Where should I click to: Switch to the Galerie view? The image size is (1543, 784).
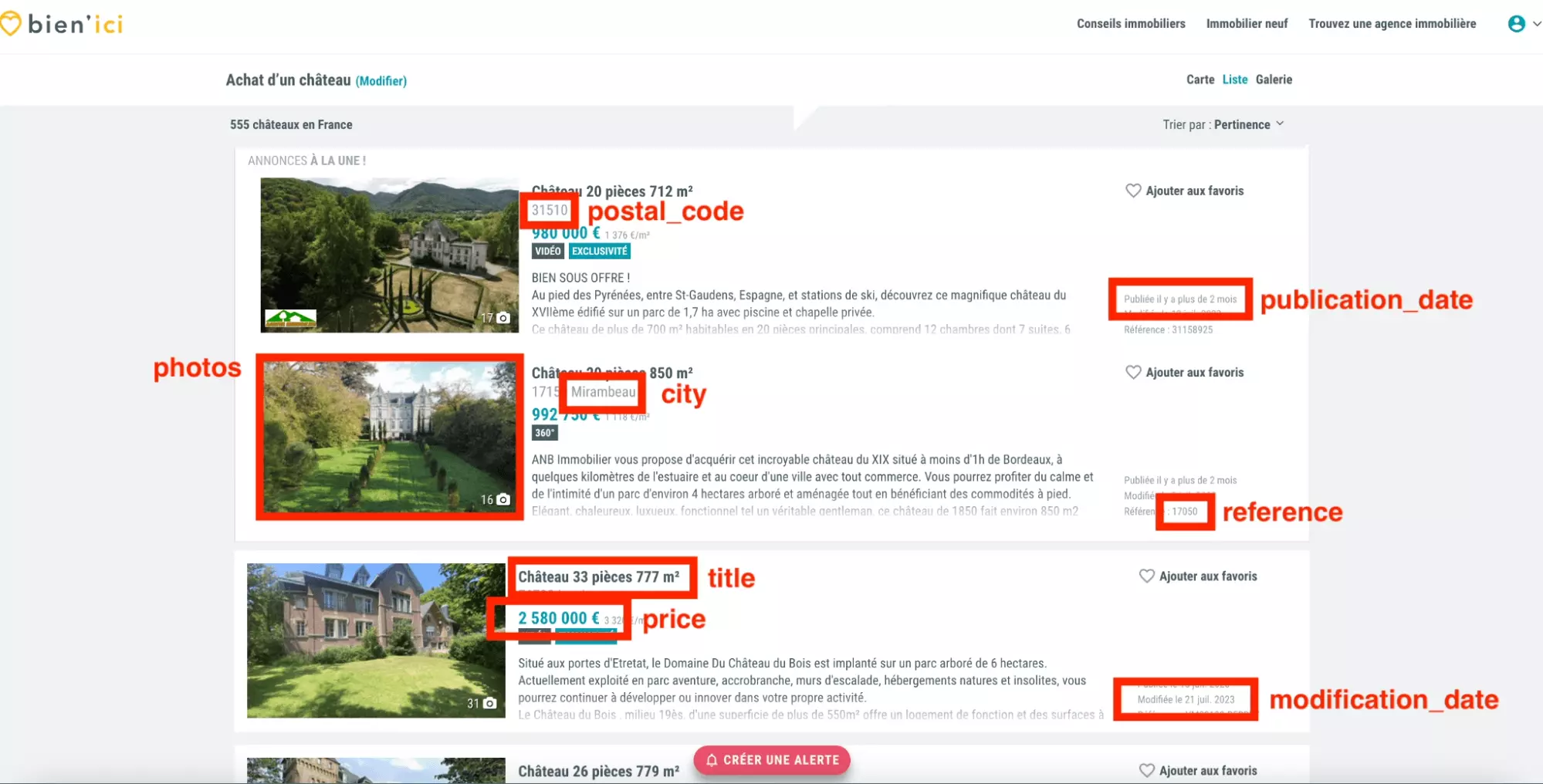coord(1273,79)
